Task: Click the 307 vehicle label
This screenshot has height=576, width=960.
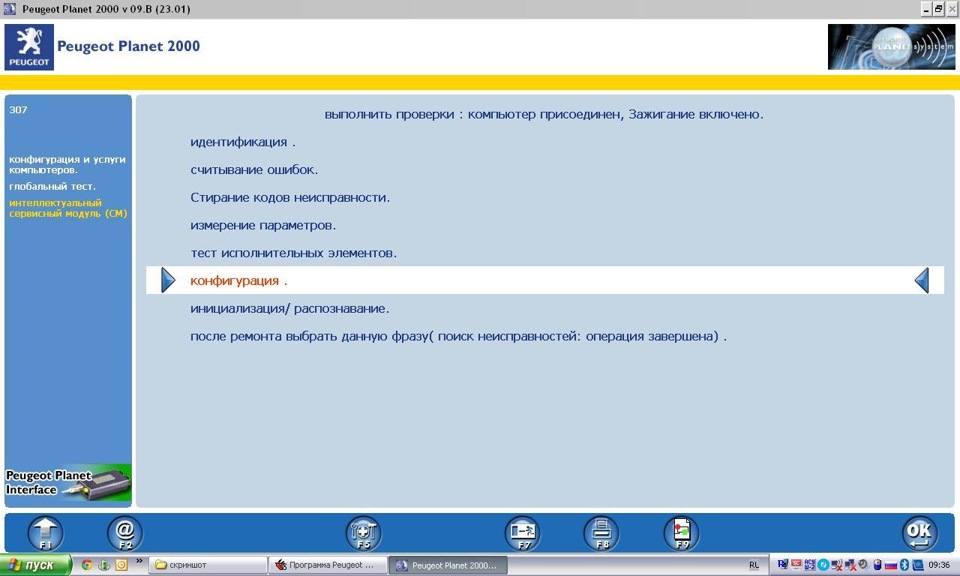Action: point(18,110)
